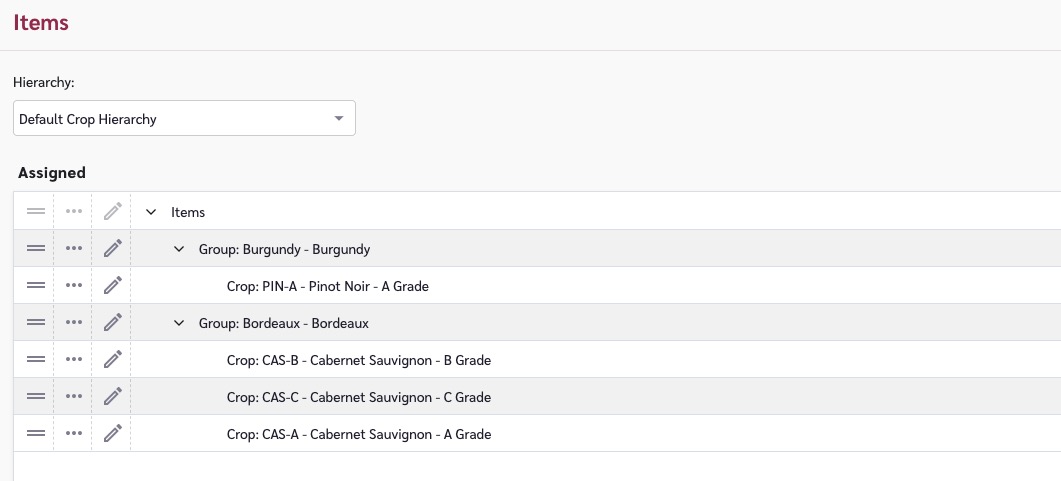The height and width of the screenshot is (481, 1061).
Task: Collapse the root Items tree node
Action: coord(152,212)
